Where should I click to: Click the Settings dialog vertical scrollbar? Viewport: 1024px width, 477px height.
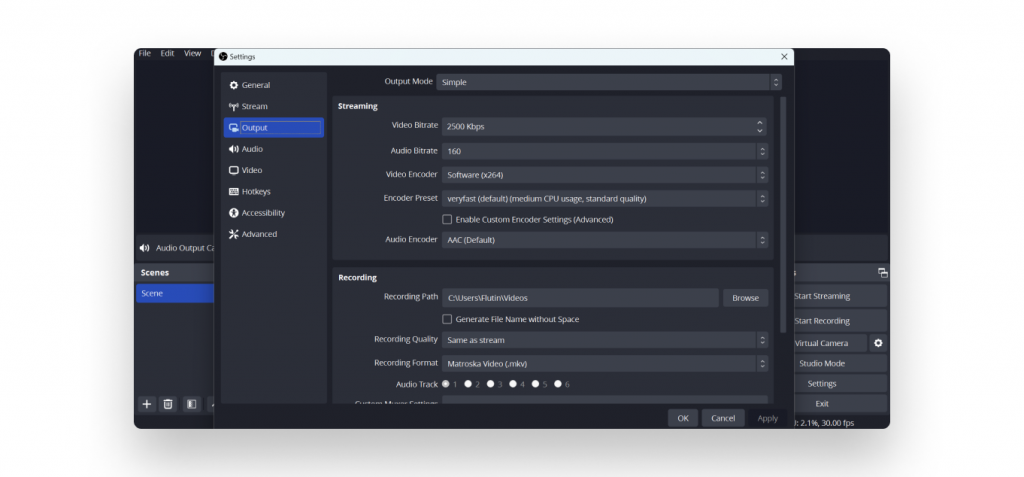[783, 214]
